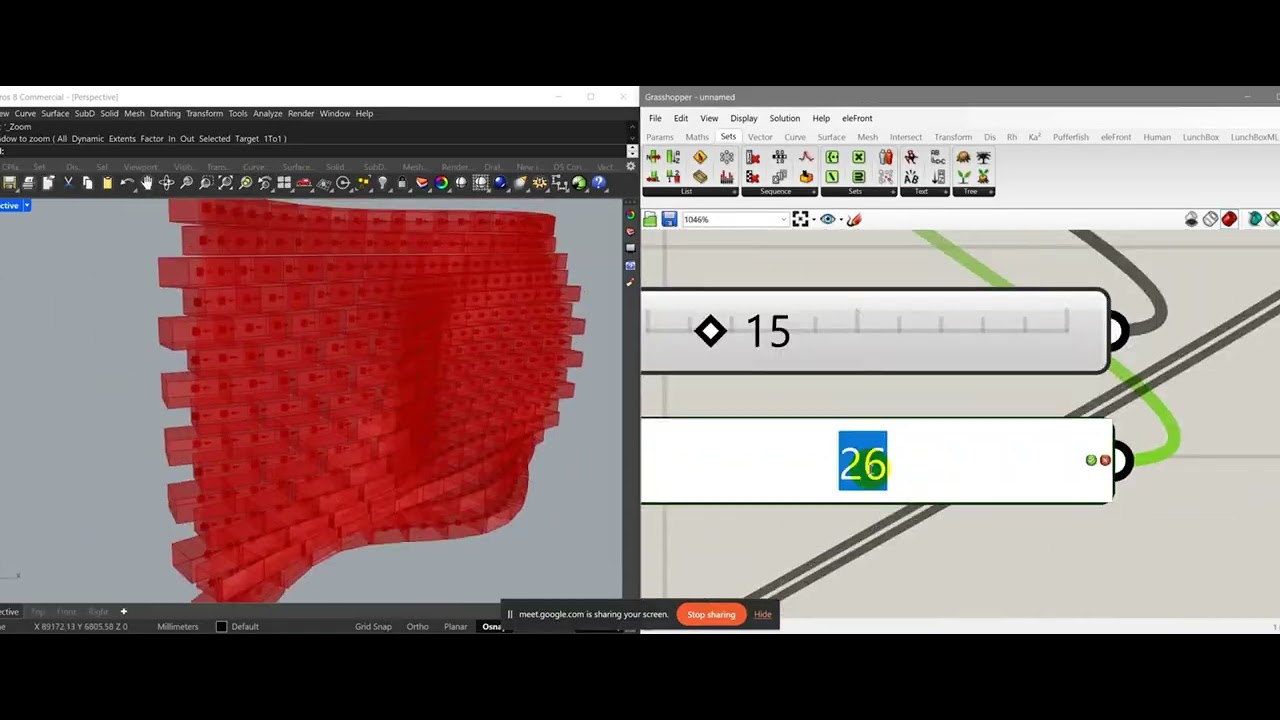Toggle Grid Snap in Rhino status bar

click(x=373, y=627)
